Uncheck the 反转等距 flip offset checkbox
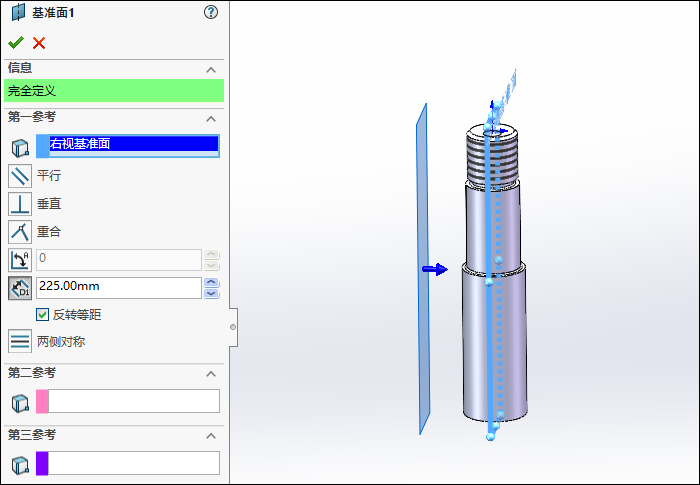This screenshot has width=700, height=485. 42,315
